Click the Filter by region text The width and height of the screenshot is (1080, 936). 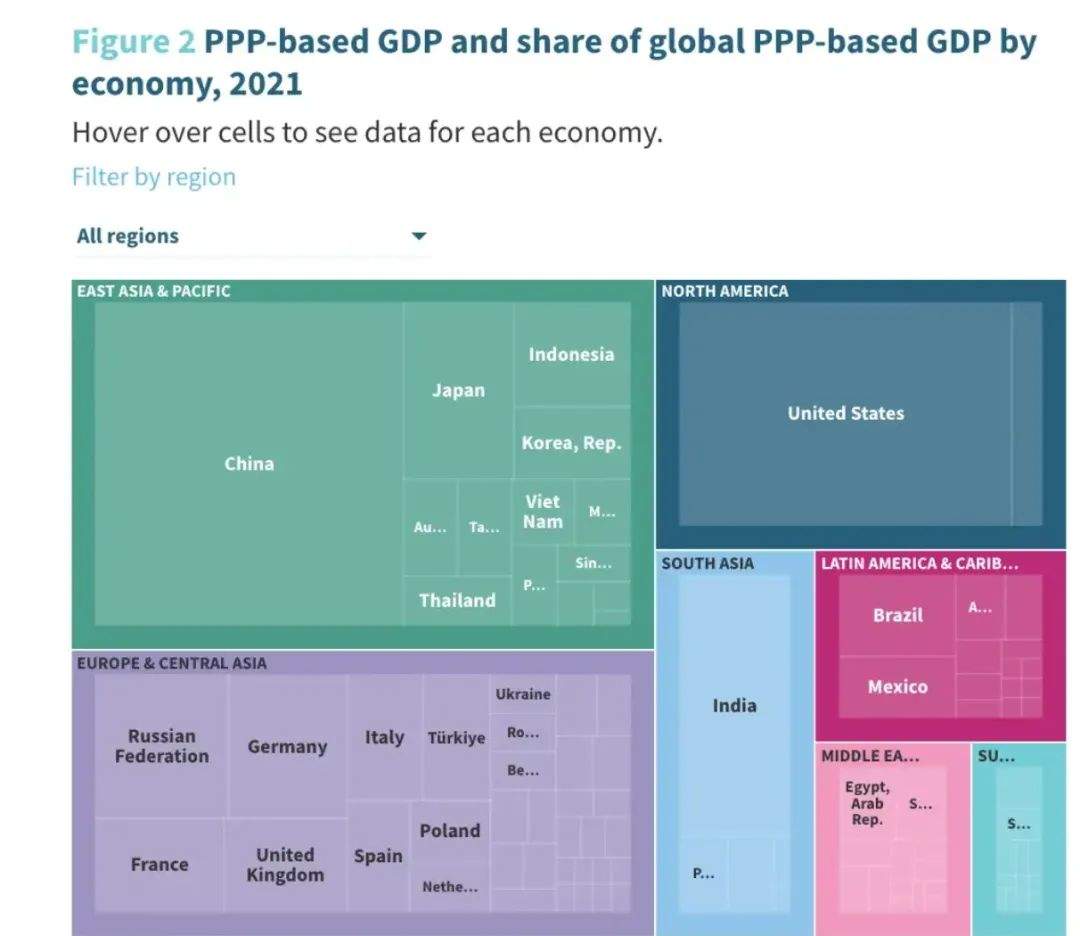tap(154, 177)
